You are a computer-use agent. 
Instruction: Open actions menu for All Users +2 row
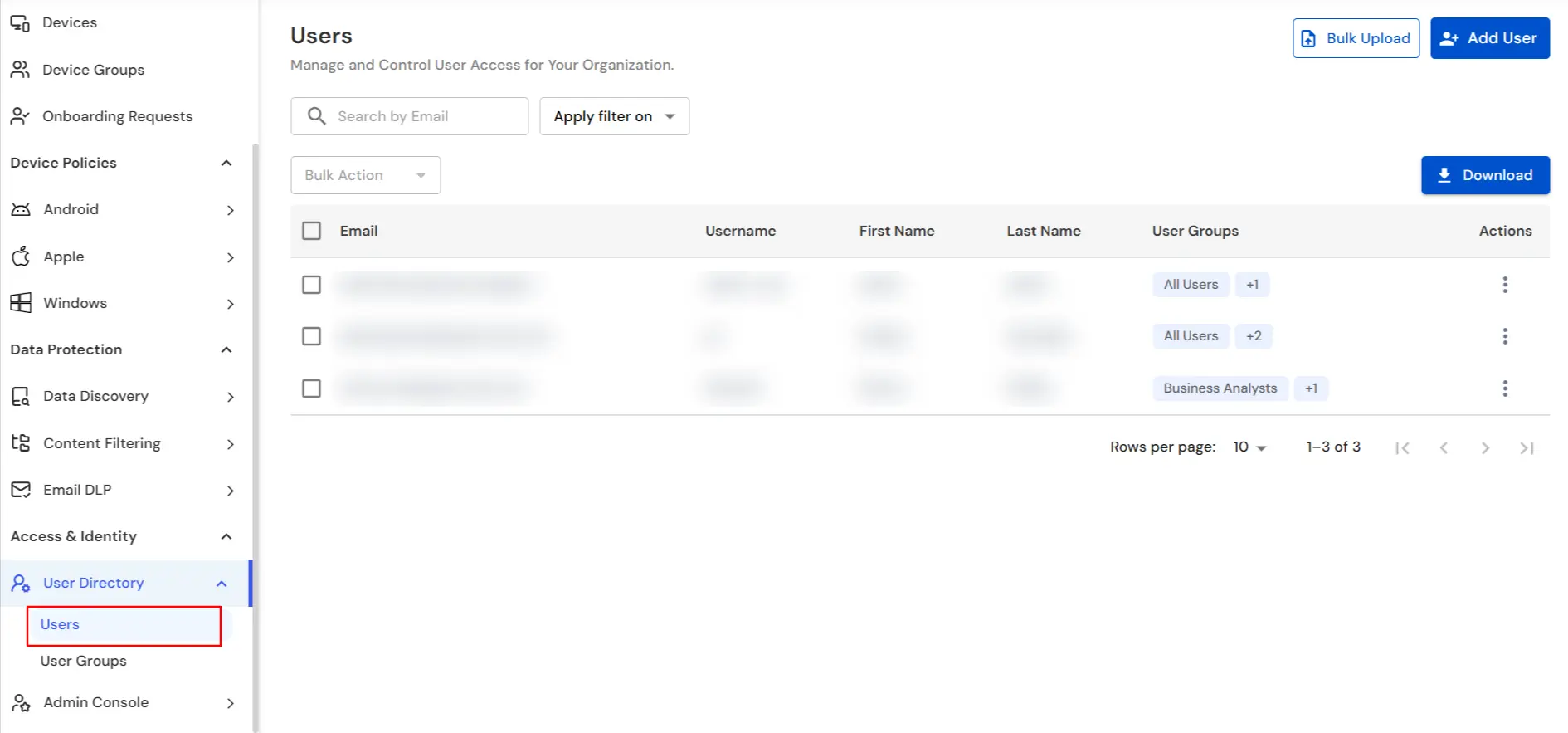(1504, 336)
